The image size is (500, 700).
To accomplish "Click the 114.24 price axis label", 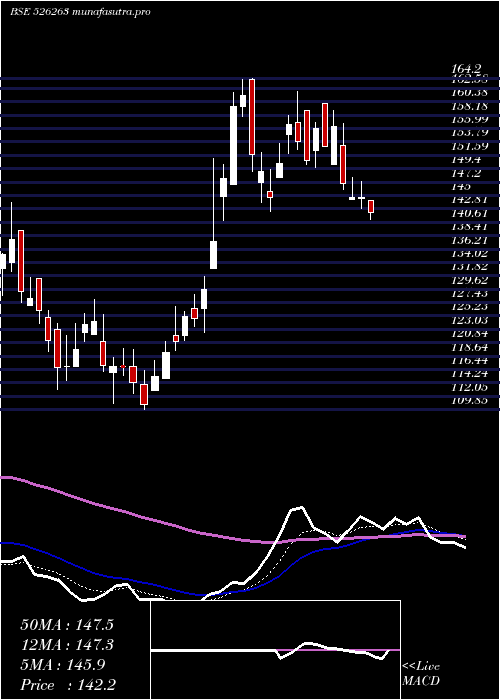I will (x=469, y=374).
